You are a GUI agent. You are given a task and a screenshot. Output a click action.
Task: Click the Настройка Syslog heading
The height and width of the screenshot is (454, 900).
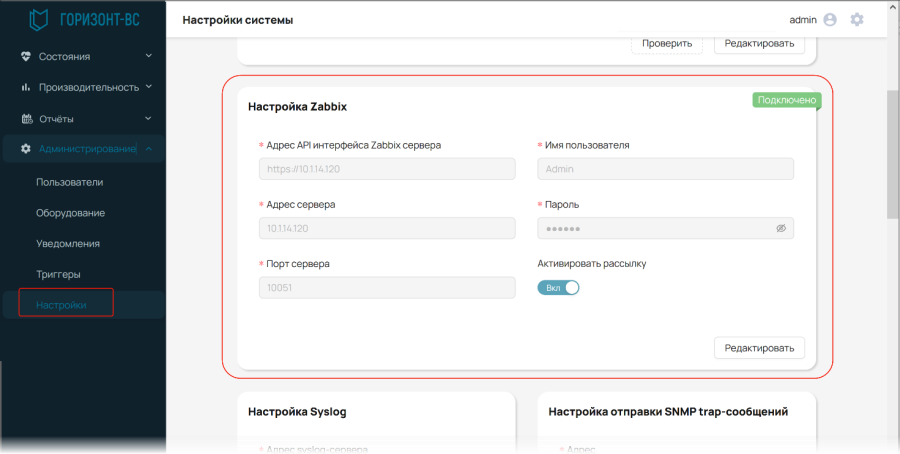(x=297, y=412)
